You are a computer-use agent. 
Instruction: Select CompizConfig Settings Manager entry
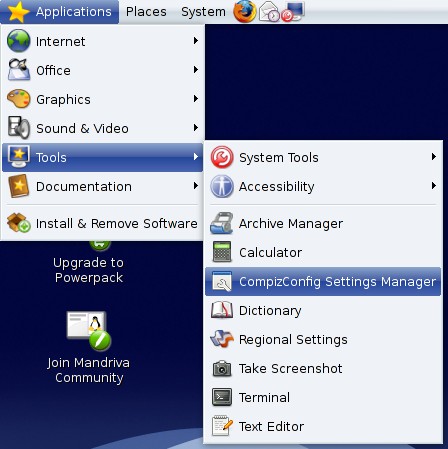(323, 281)
